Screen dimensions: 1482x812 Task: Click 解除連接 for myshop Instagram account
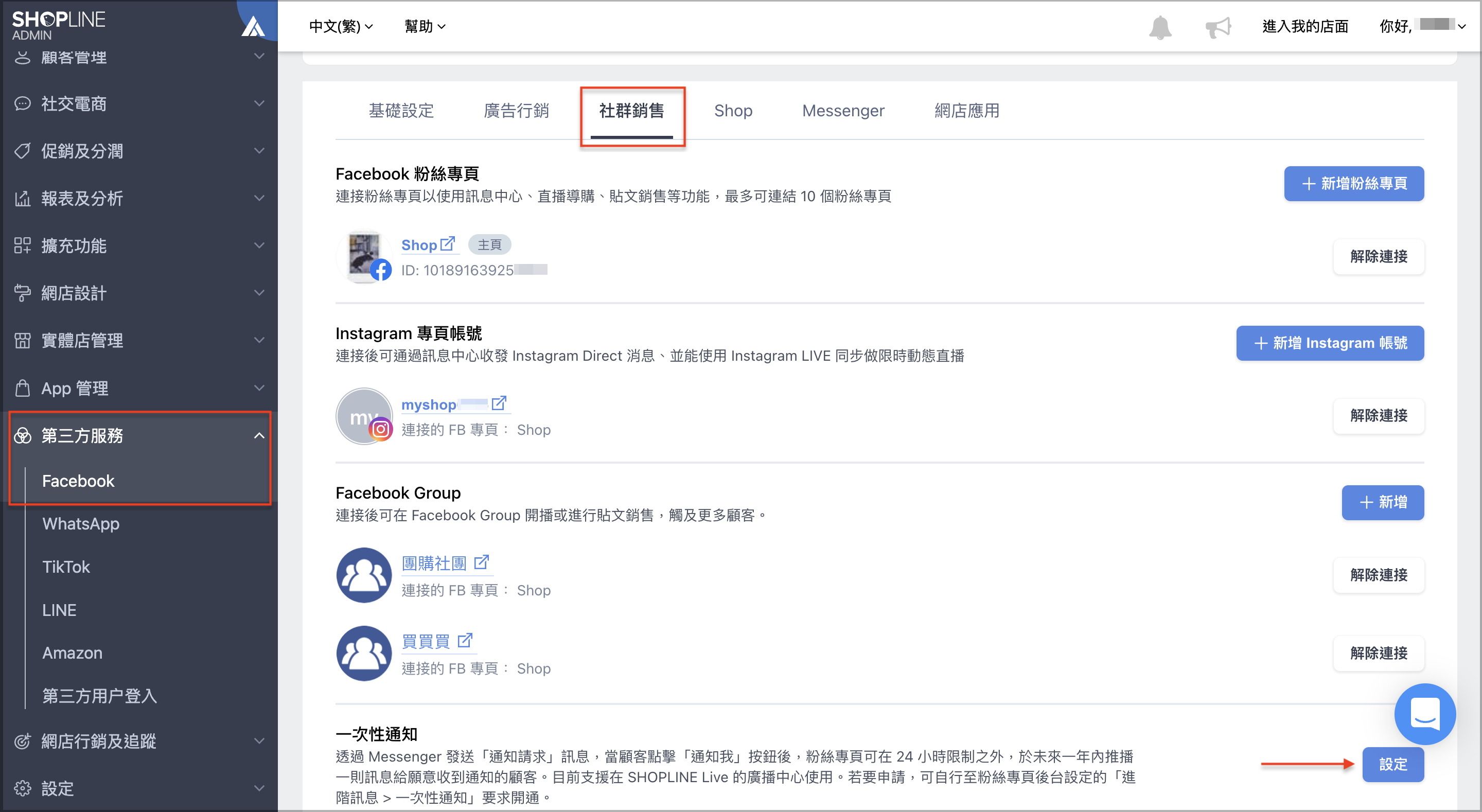click(x=1379, y=415)
